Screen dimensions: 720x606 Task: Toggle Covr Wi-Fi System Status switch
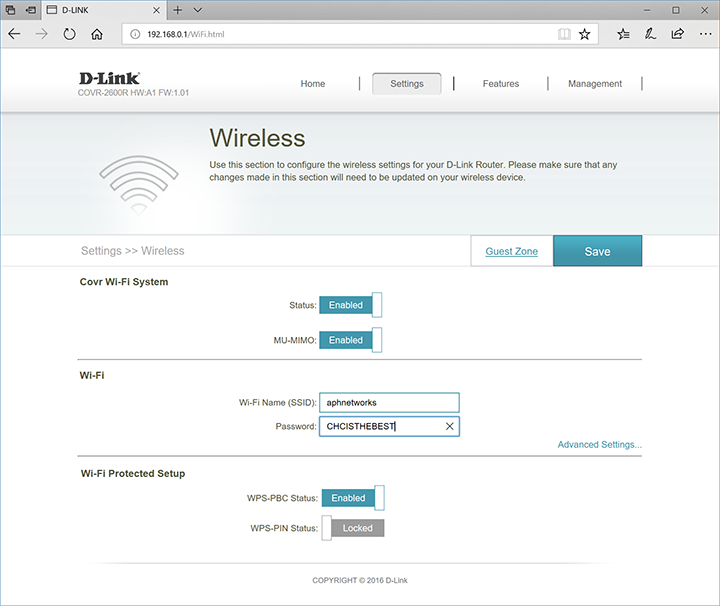click(351, 305)
